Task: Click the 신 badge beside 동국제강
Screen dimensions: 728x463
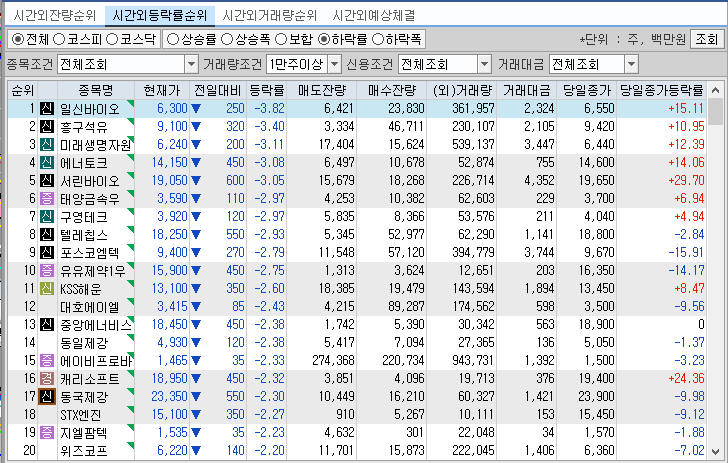Action: [x=46, y=397]
